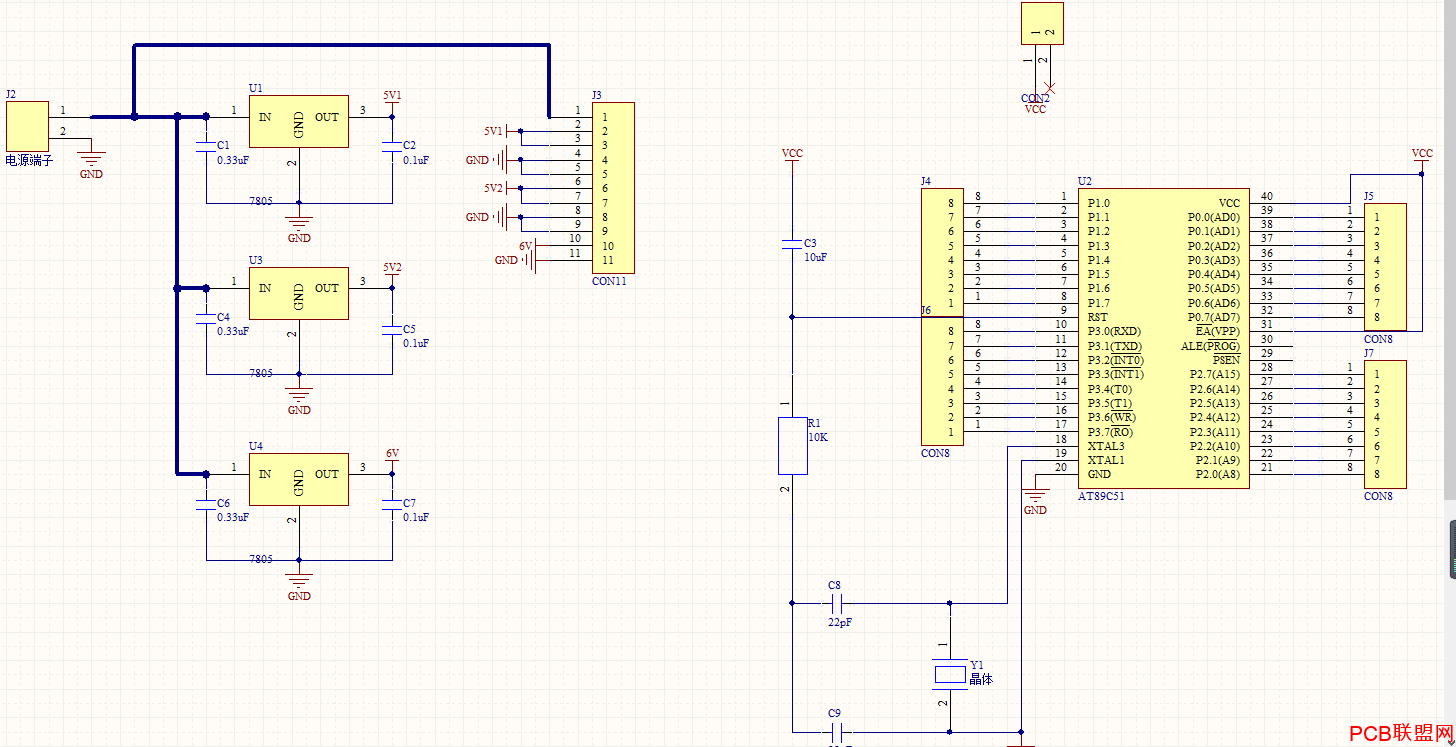1456x747 pixels.
Task: Click the '10uF' value of C3
Action: [816, 257]
